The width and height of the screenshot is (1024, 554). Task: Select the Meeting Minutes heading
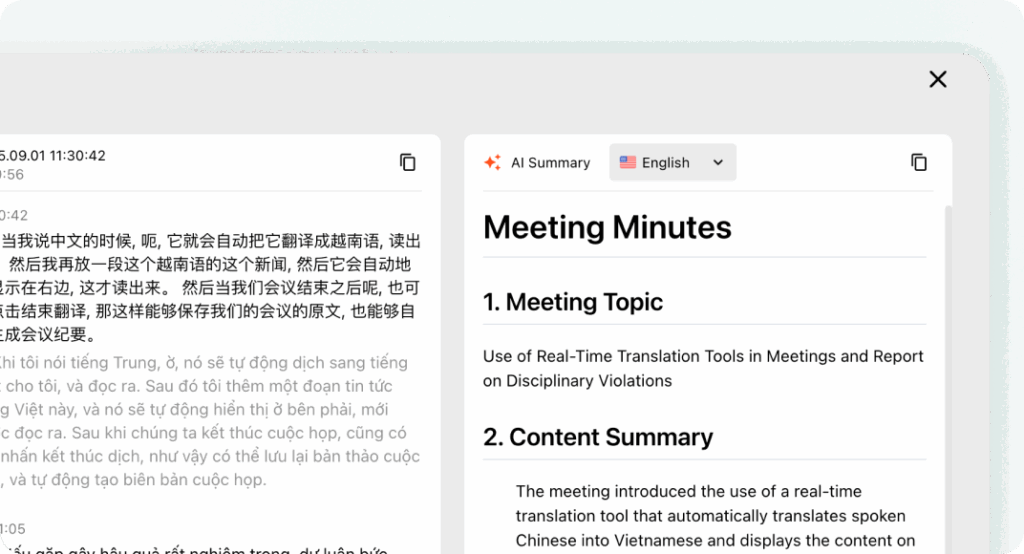[607, 227]
